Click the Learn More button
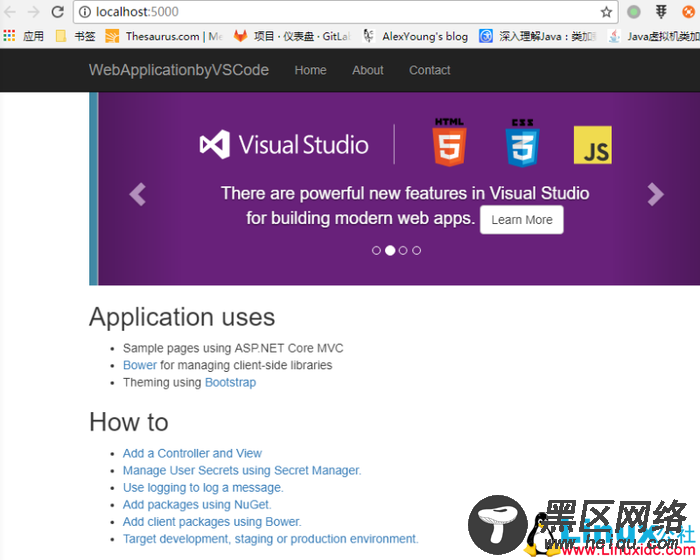This screenshot has width=700, height=560. coord(521,220)
